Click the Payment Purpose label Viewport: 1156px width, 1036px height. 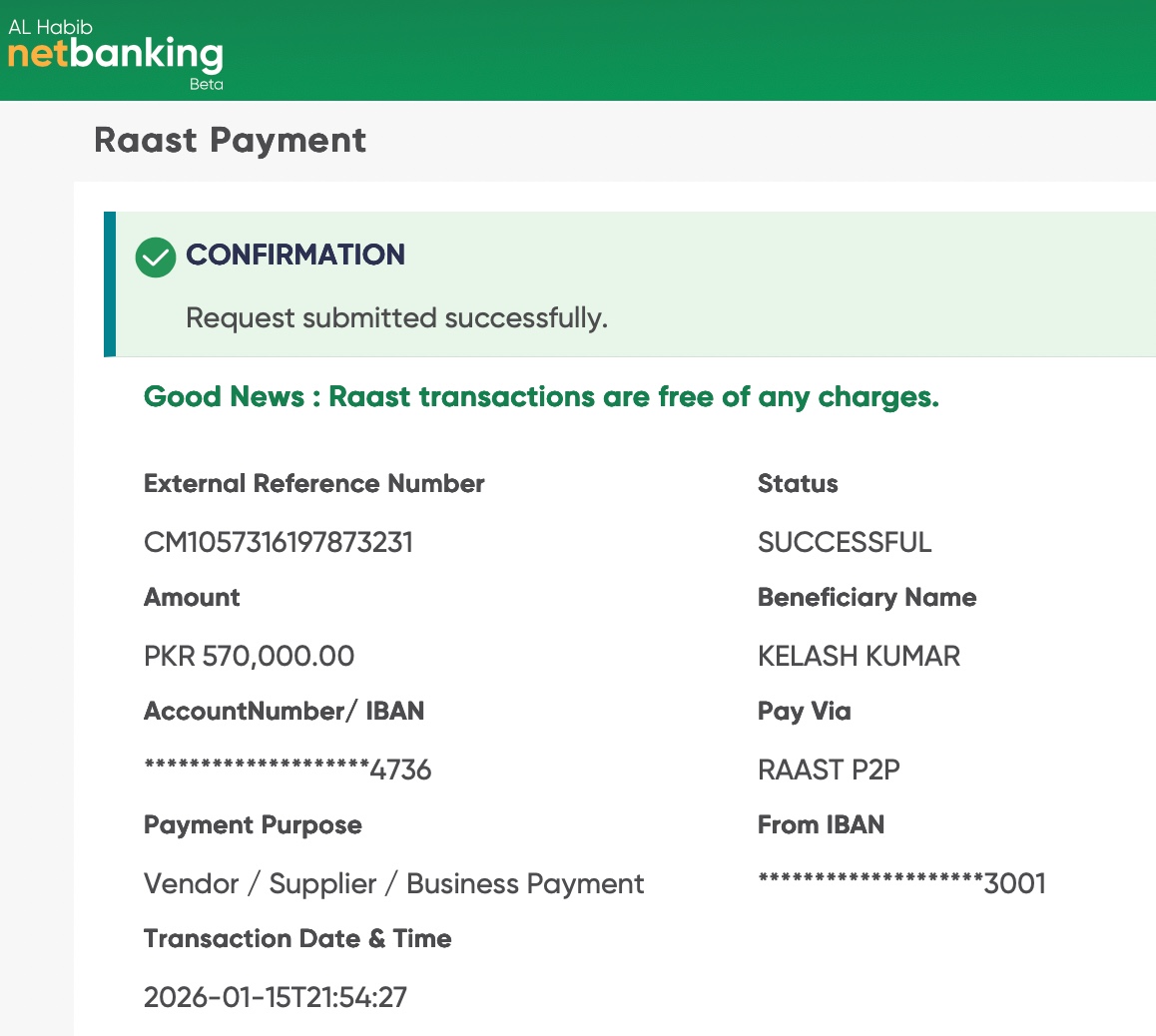[253, 825]
